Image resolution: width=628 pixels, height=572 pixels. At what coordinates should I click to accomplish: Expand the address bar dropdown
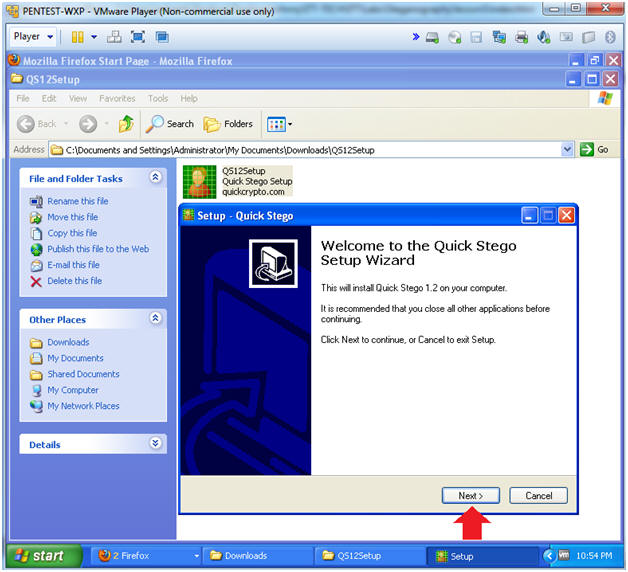(567, 150)
